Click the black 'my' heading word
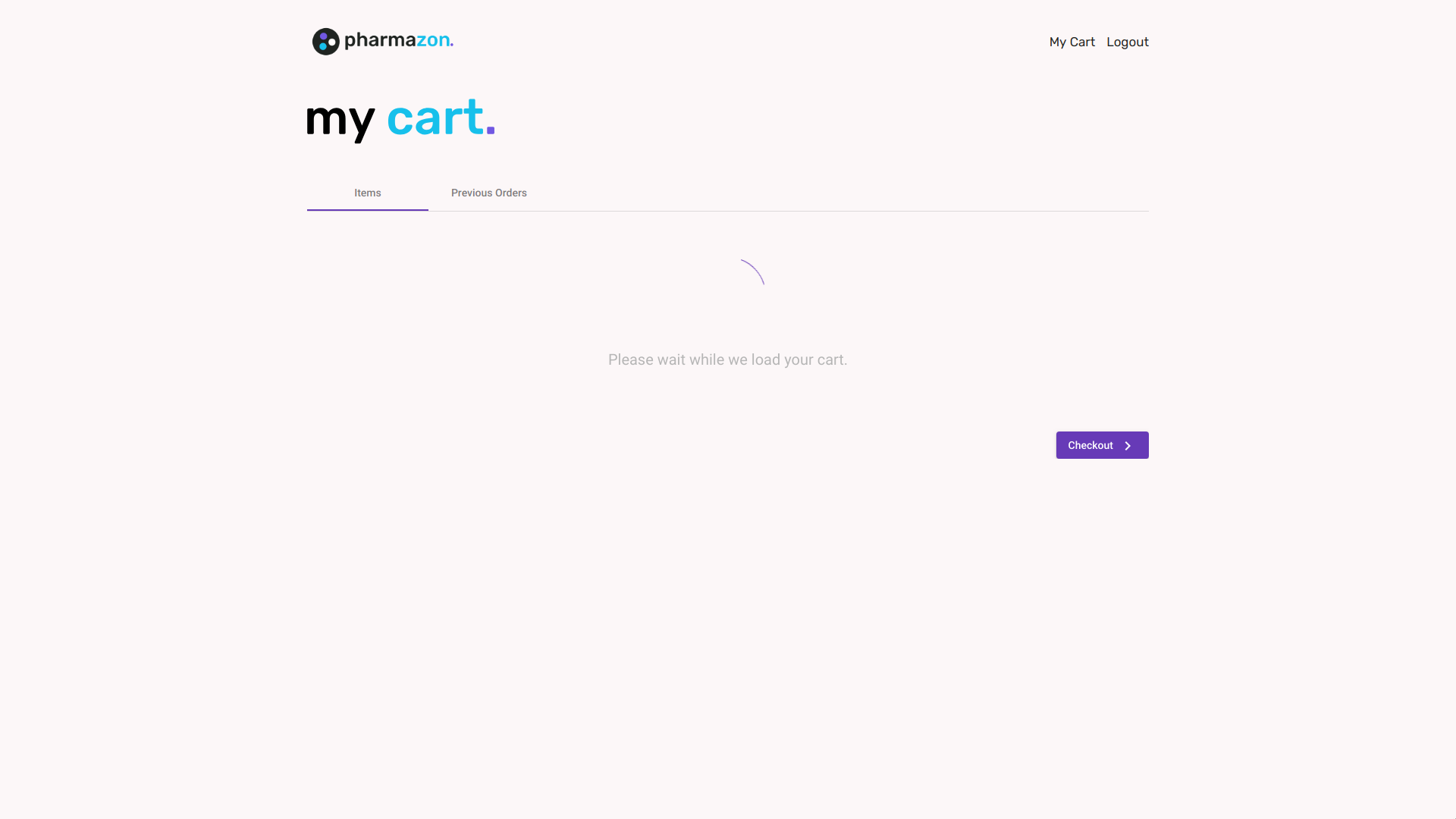Viewport: 1456px width, 819px height. click(340, 120)
